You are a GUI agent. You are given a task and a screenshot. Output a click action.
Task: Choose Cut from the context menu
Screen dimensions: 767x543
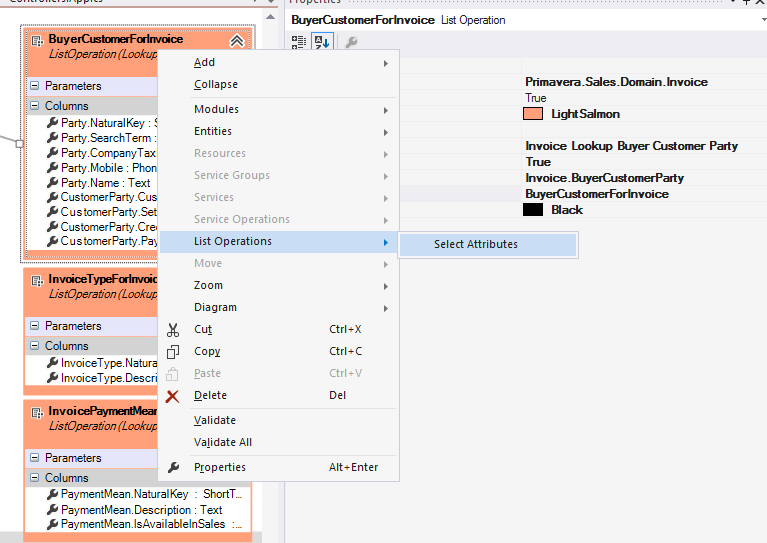pos(279,330)
